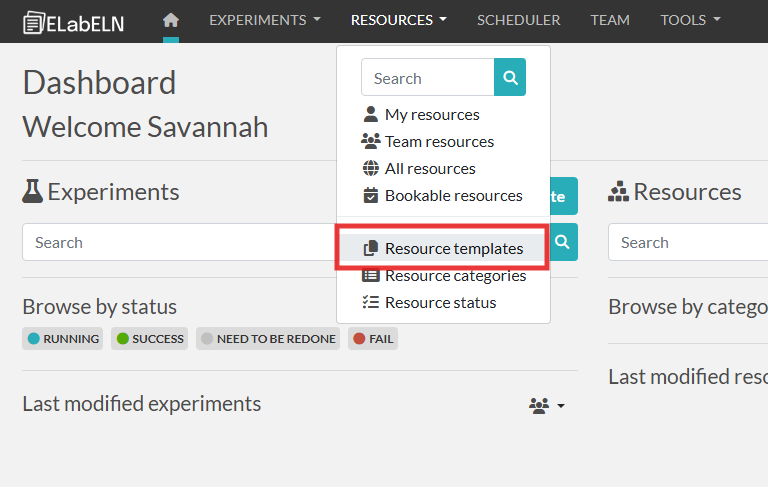Click the ELabELN logo
Image resolution: width=768 pixels, height=487 pixels.
point(74,21)
